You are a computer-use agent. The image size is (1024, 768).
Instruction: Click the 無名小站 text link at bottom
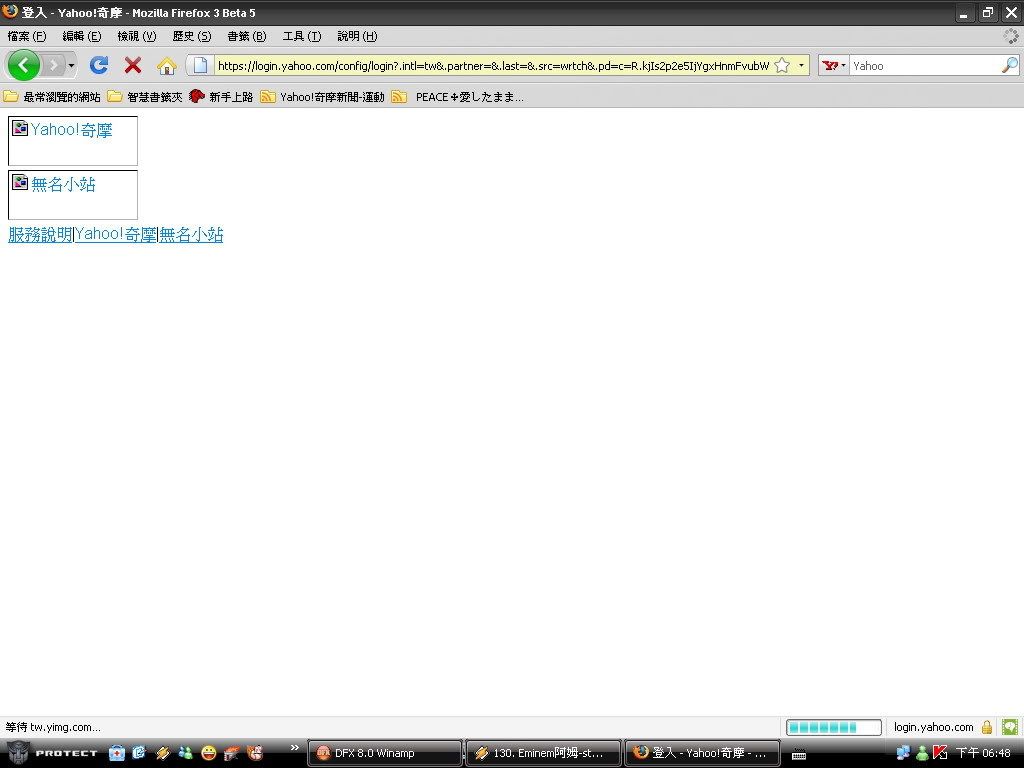[191, 235]
